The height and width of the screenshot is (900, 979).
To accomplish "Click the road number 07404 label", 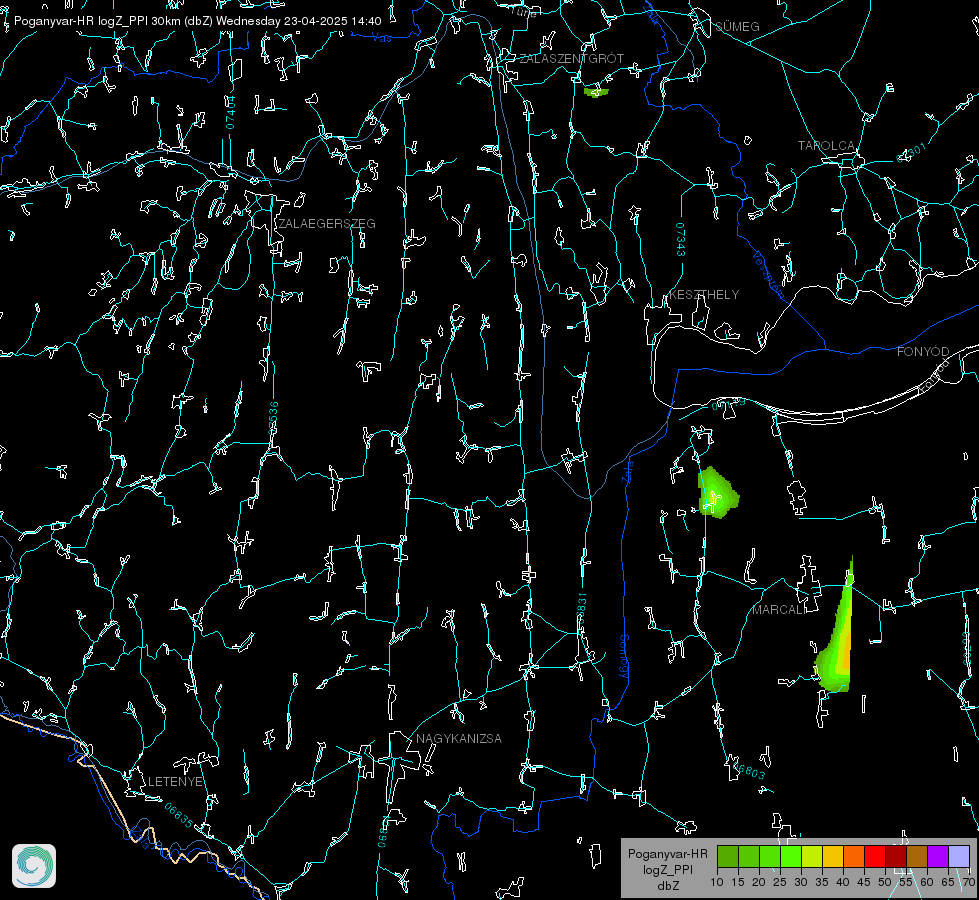I will click(231, 113).
